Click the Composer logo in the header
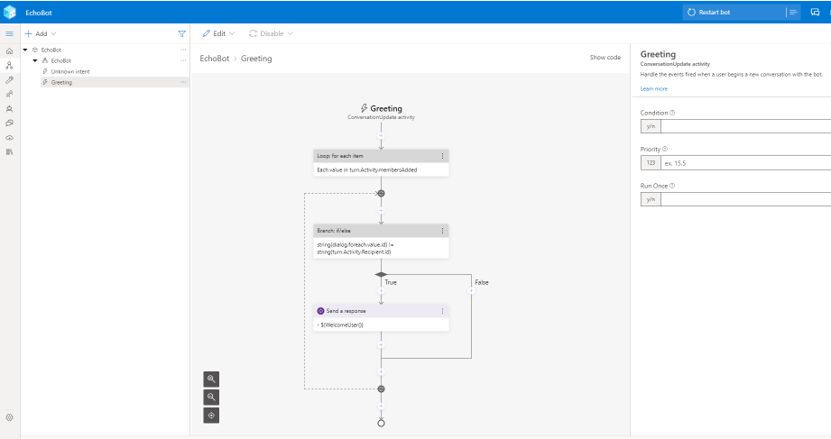The width and height of the screenshot is (831, 439). click(x=10, y=12)
